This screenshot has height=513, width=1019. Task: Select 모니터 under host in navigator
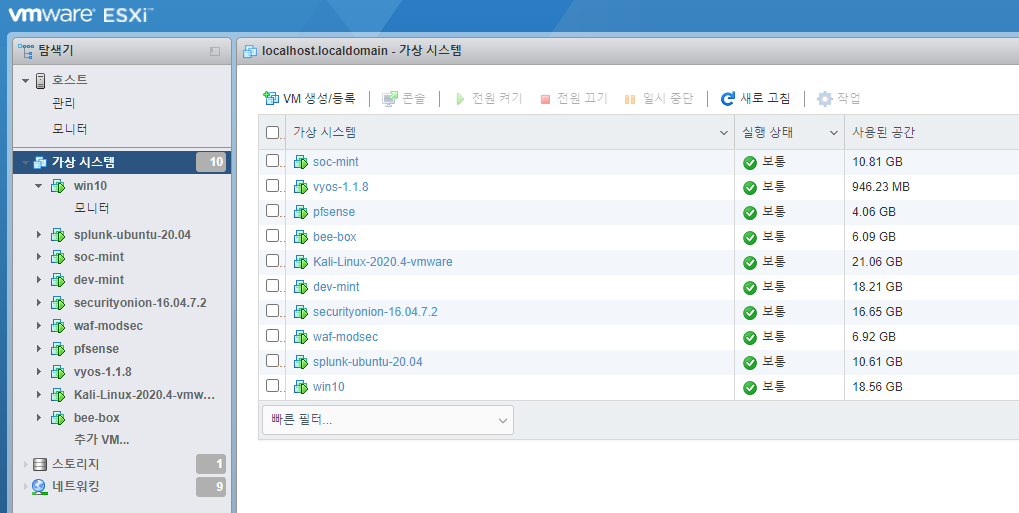coord(70,129)
